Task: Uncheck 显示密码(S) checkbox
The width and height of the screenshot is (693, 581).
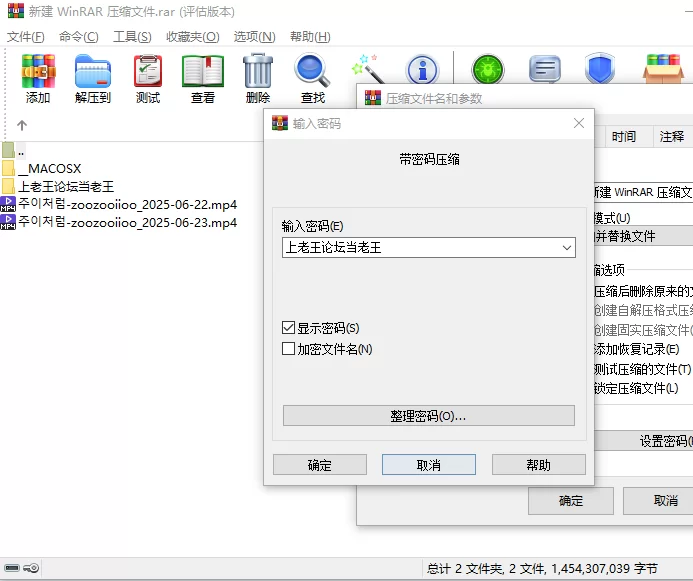Action: [288, 328]
